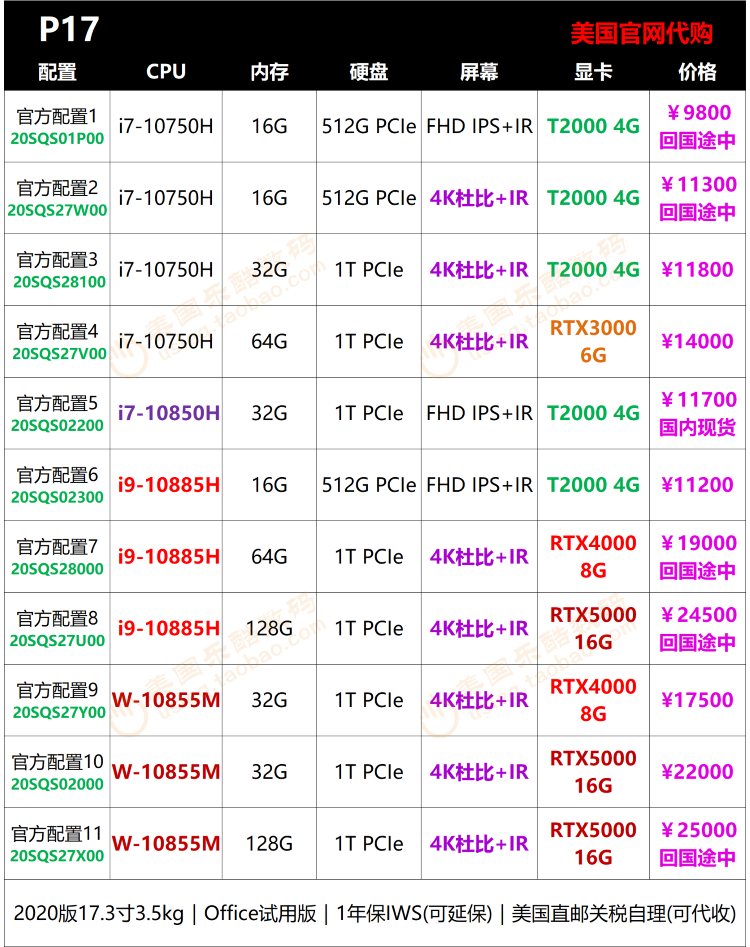Click the footer text 1年保IWS(可延保)
This screenshot has width=750, height=947.
point(414,913)
